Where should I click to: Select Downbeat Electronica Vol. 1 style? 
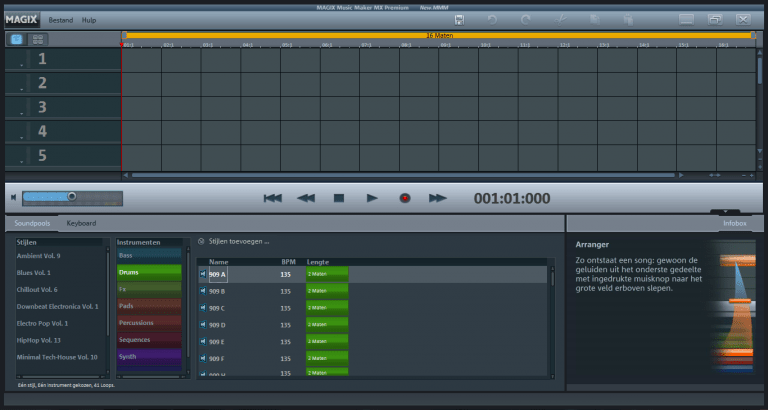click(58, 307)
